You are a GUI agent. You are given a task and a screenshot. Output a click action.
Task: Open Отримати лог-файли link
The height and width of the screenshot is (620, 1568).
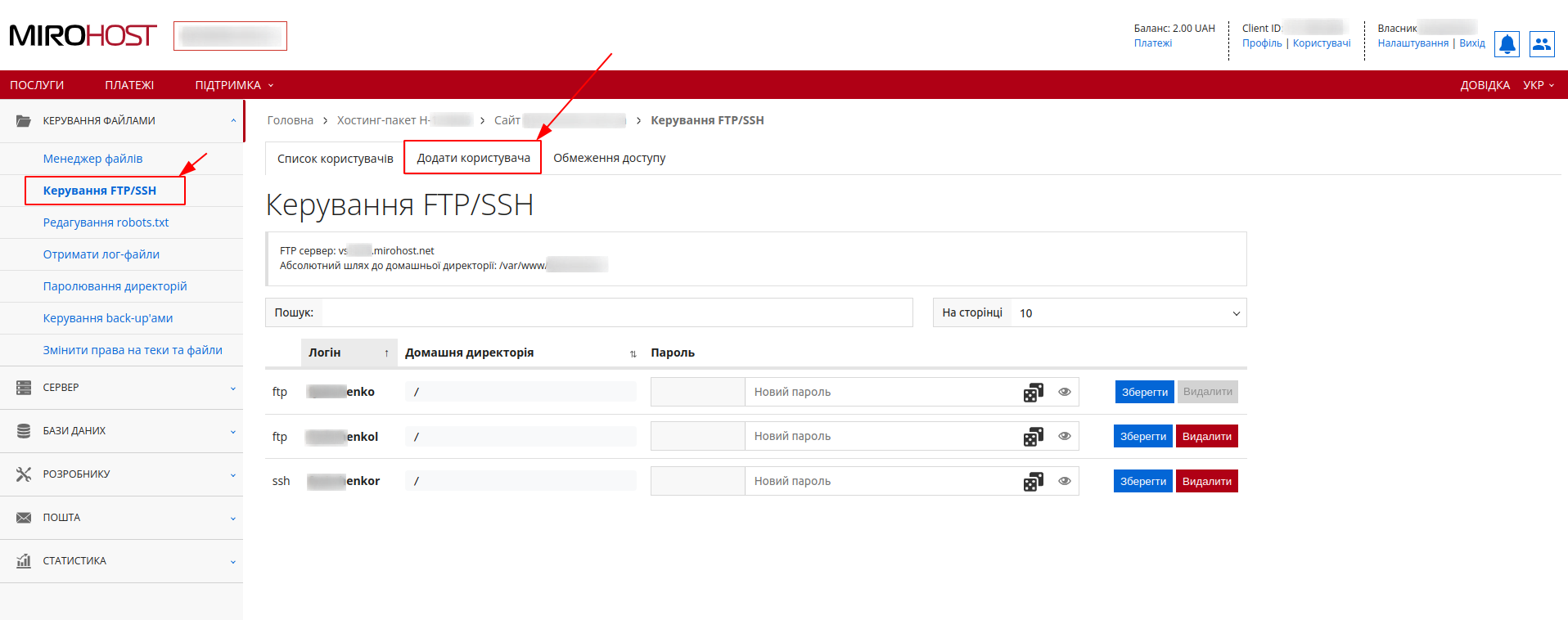tap(101, 254)
